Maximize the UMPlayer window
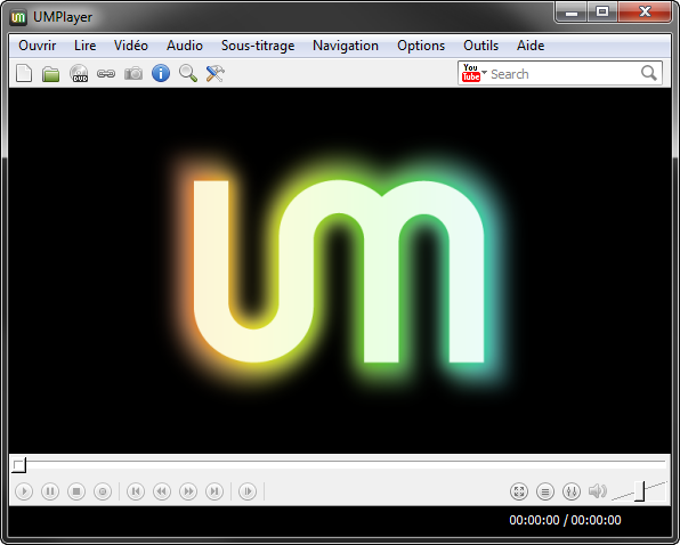 pyautogui.click(x=602, y=12)
